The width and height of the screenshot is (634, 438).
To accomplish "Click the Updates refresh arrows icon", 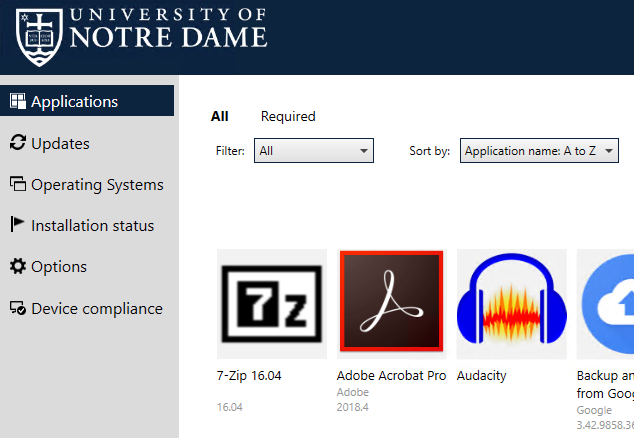I will coord(17,143).
